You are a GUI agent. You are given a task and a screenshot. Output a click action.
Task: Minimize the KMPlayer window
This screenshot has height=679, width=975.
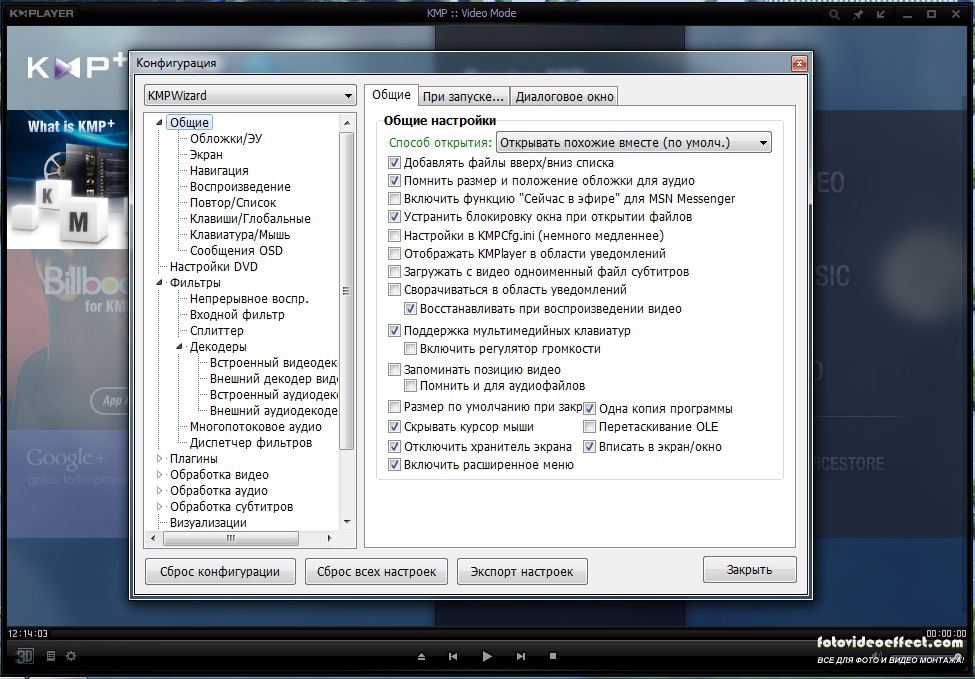point(908,14)
